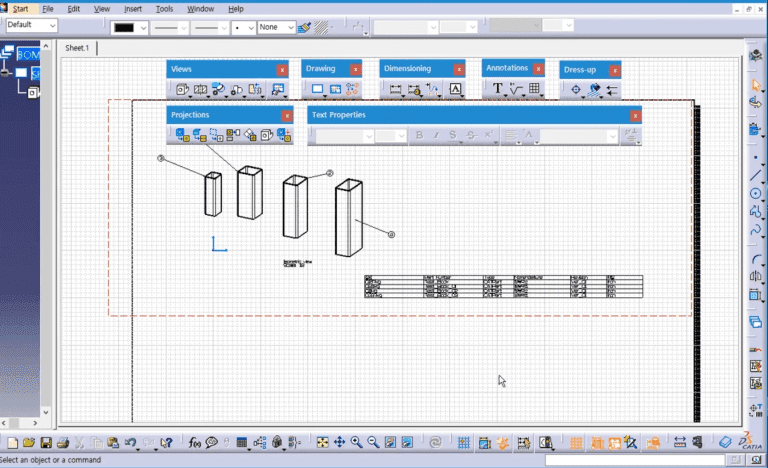Click the Center Line icon in Dress-up toolbar
The image size is (768, 468).
[576, 90]
